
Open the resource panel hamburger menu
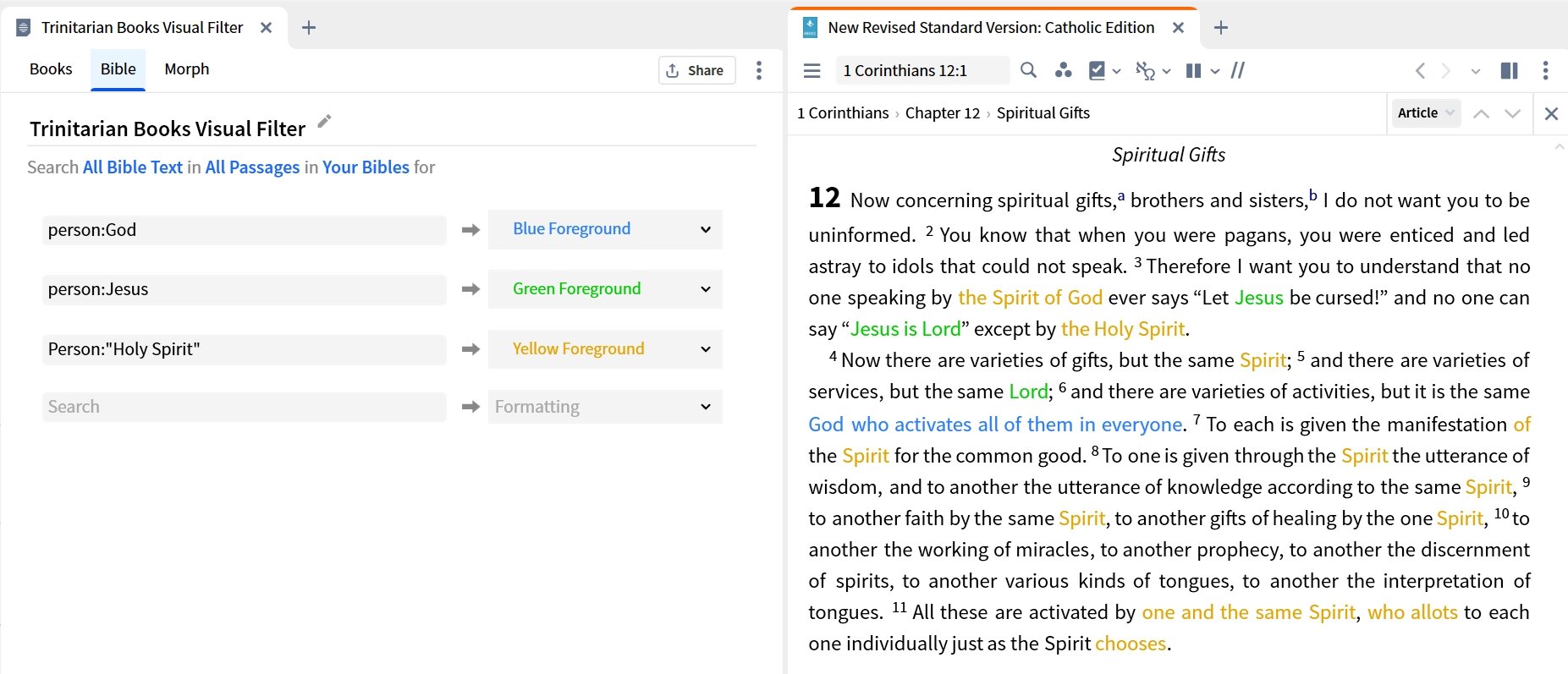[x=812, y=70]
